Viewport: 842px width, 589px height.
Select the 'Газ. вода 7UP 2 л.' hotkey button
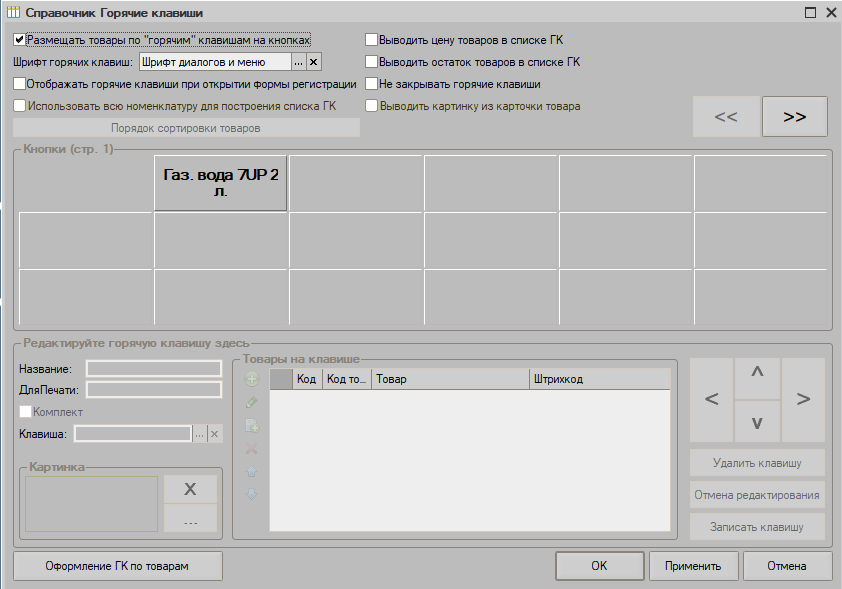pyautogui.click(x=220, y=182)
